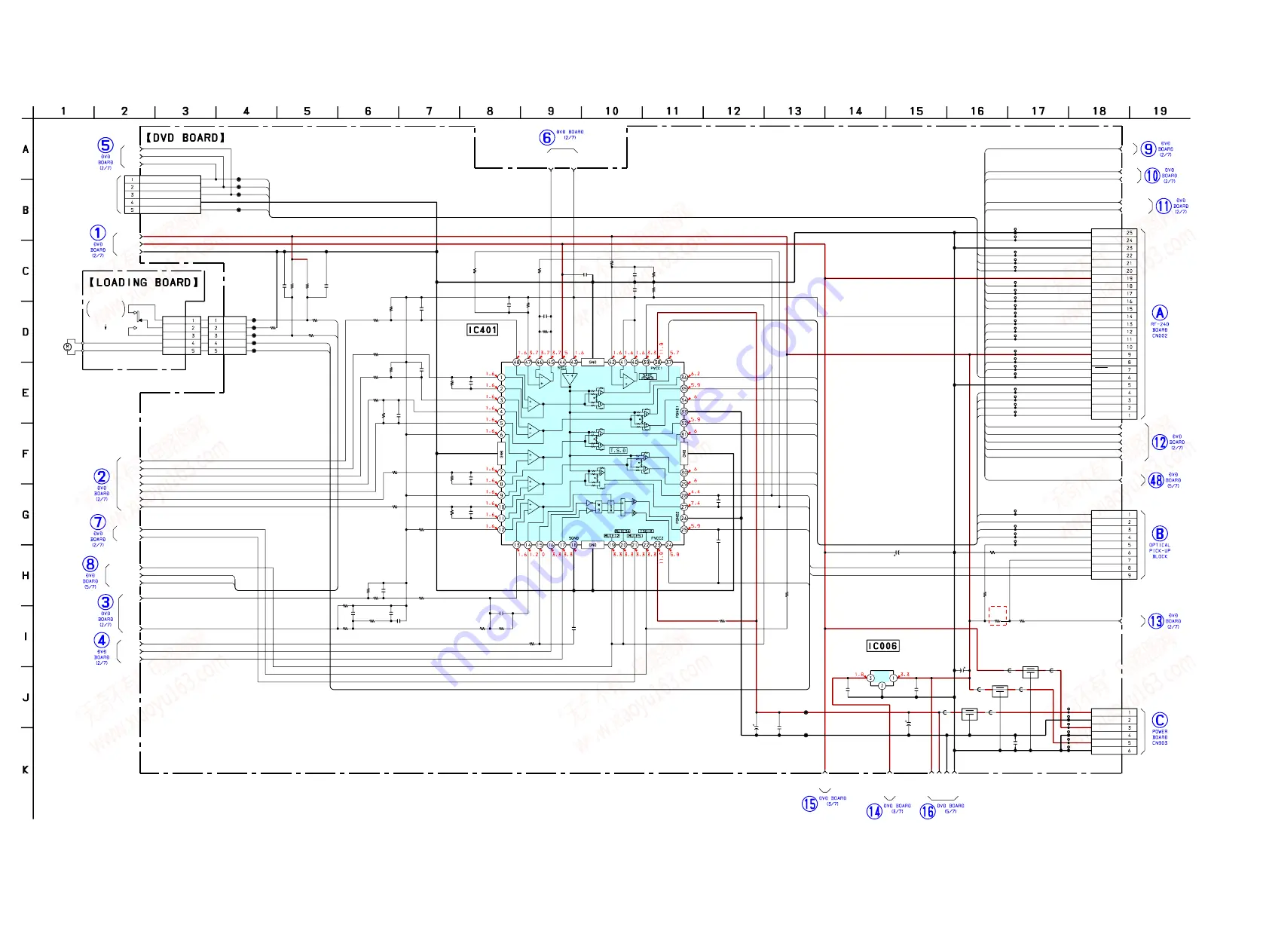The width and height of the screenshot is (1266, 952).
Task: Click the IC006 regulator symbol
Action: (x=882, y=679)
